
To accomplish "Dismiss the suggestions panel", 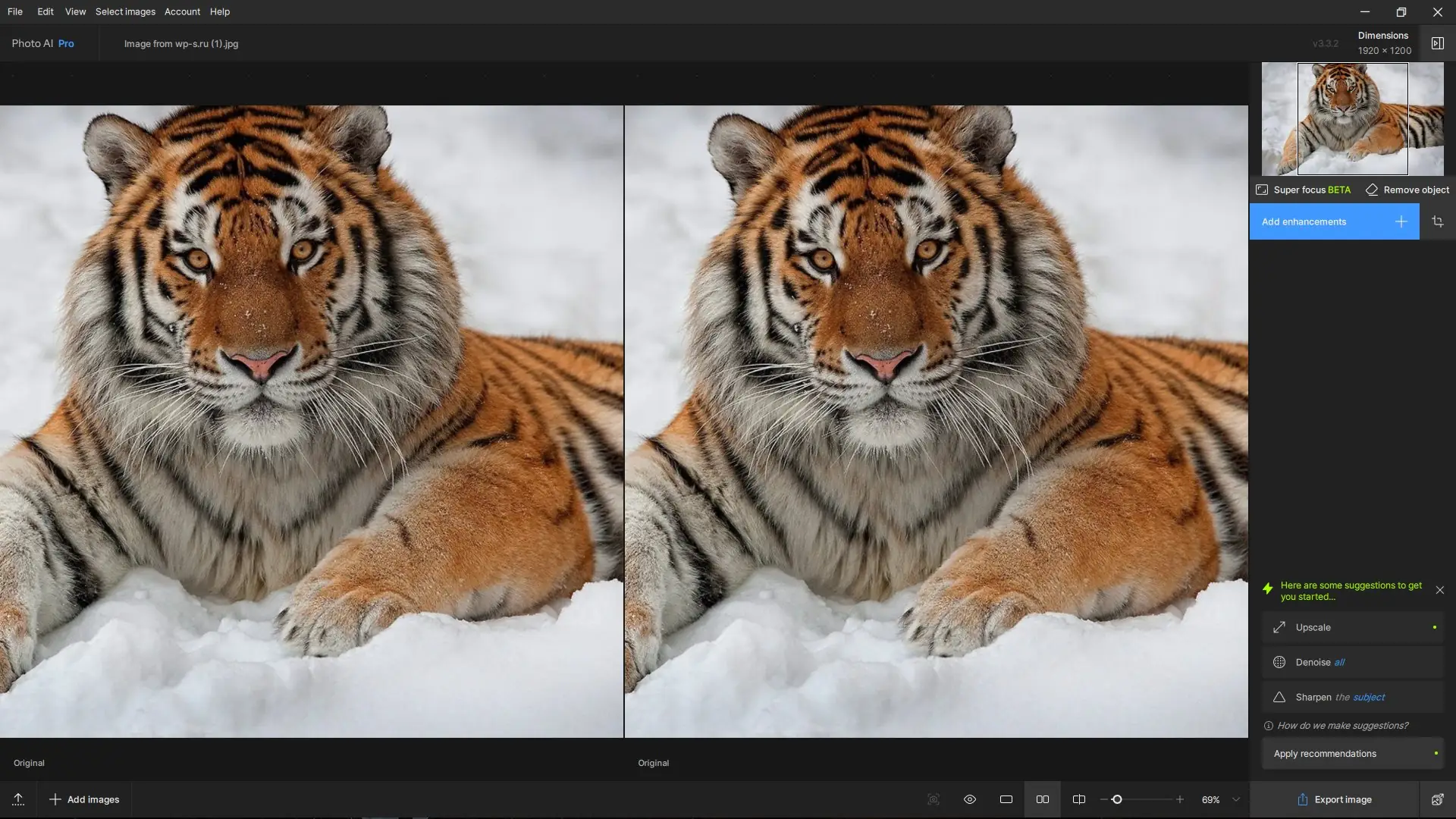I will click(1439, 590).
